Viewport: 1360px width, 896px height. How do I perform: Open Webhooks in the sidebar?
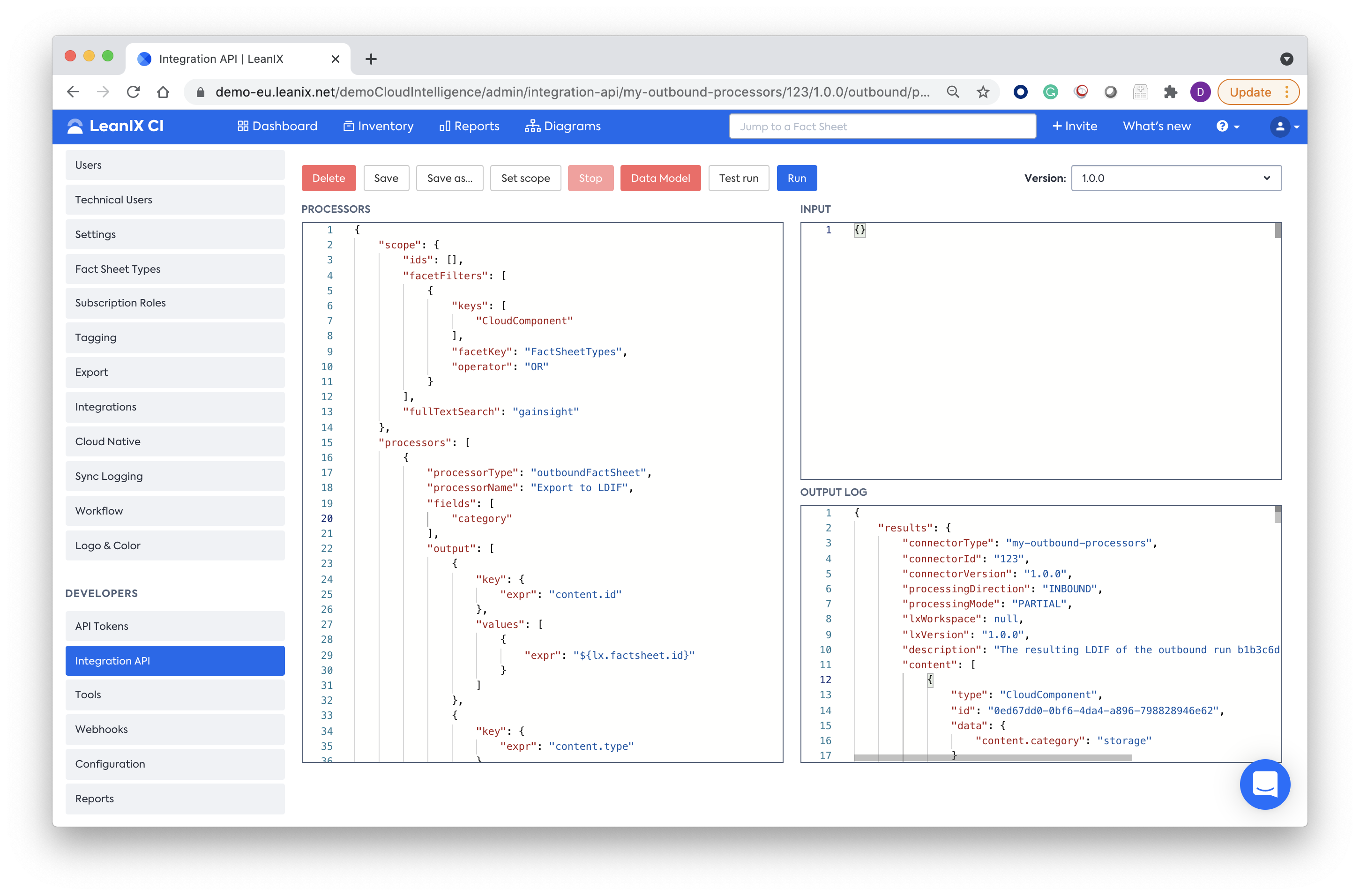(175, 730)
